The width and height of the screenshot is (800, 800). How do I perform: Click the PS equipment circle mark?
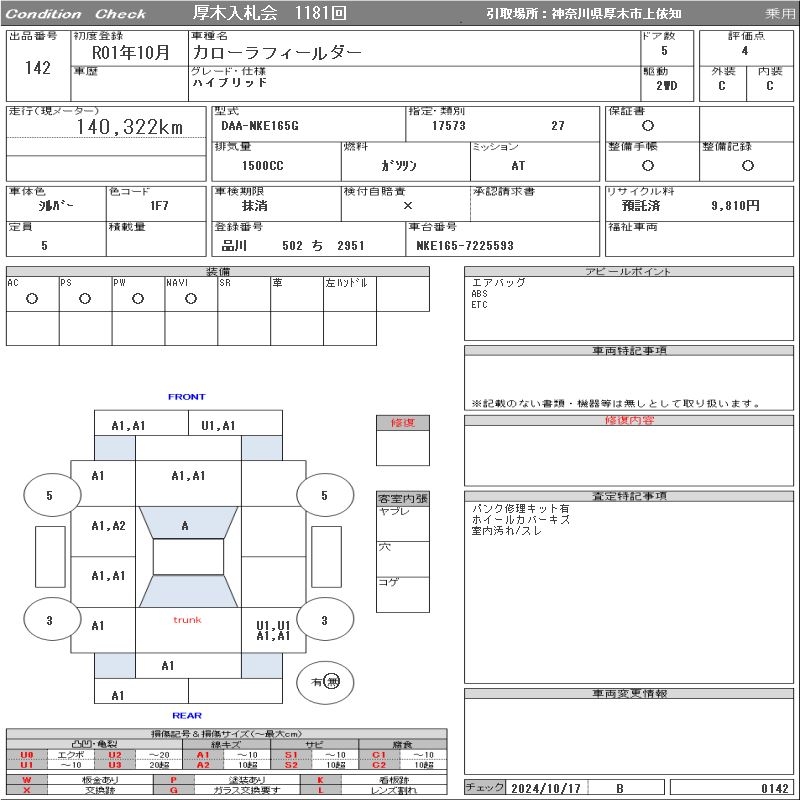pyautogui.click(x=85, y=299)
